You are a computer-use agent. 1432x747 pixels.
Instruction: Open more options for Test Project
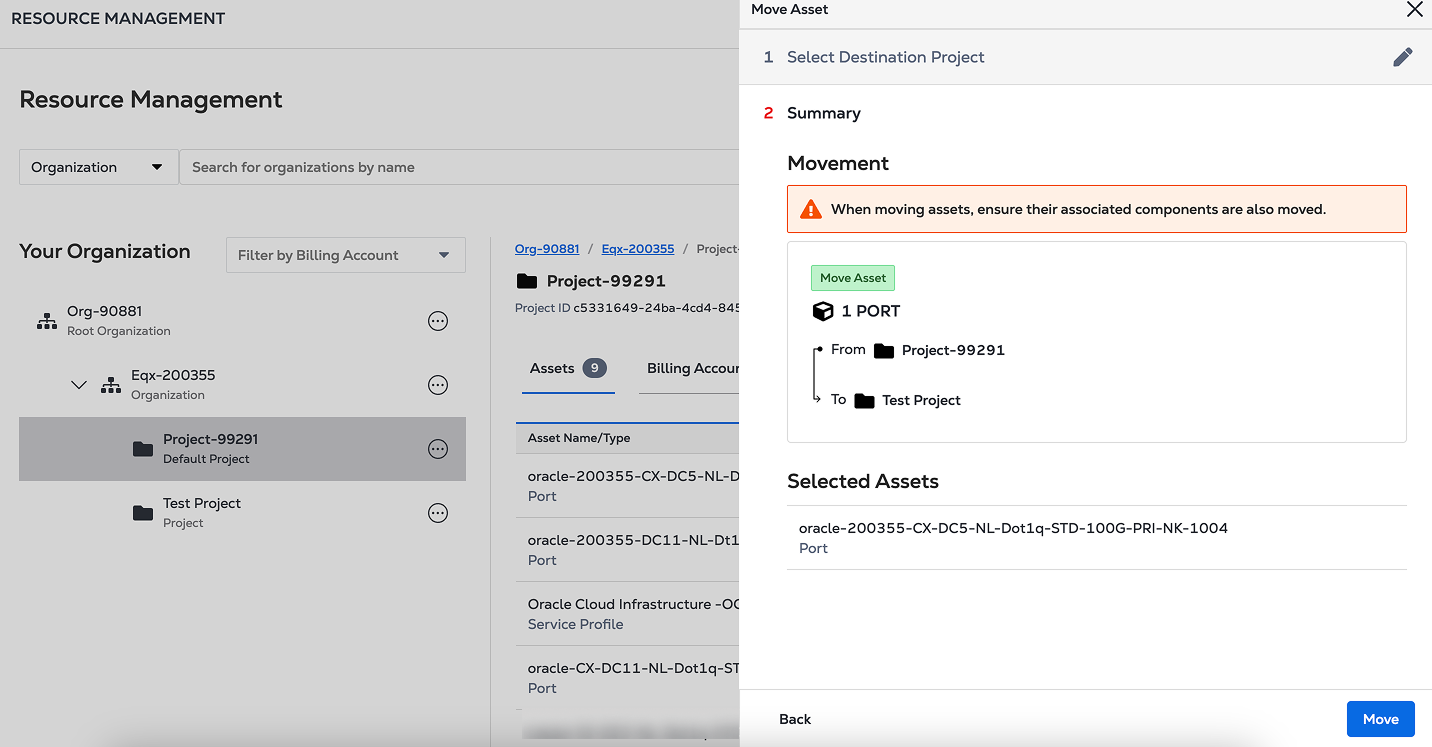[437, 513]
